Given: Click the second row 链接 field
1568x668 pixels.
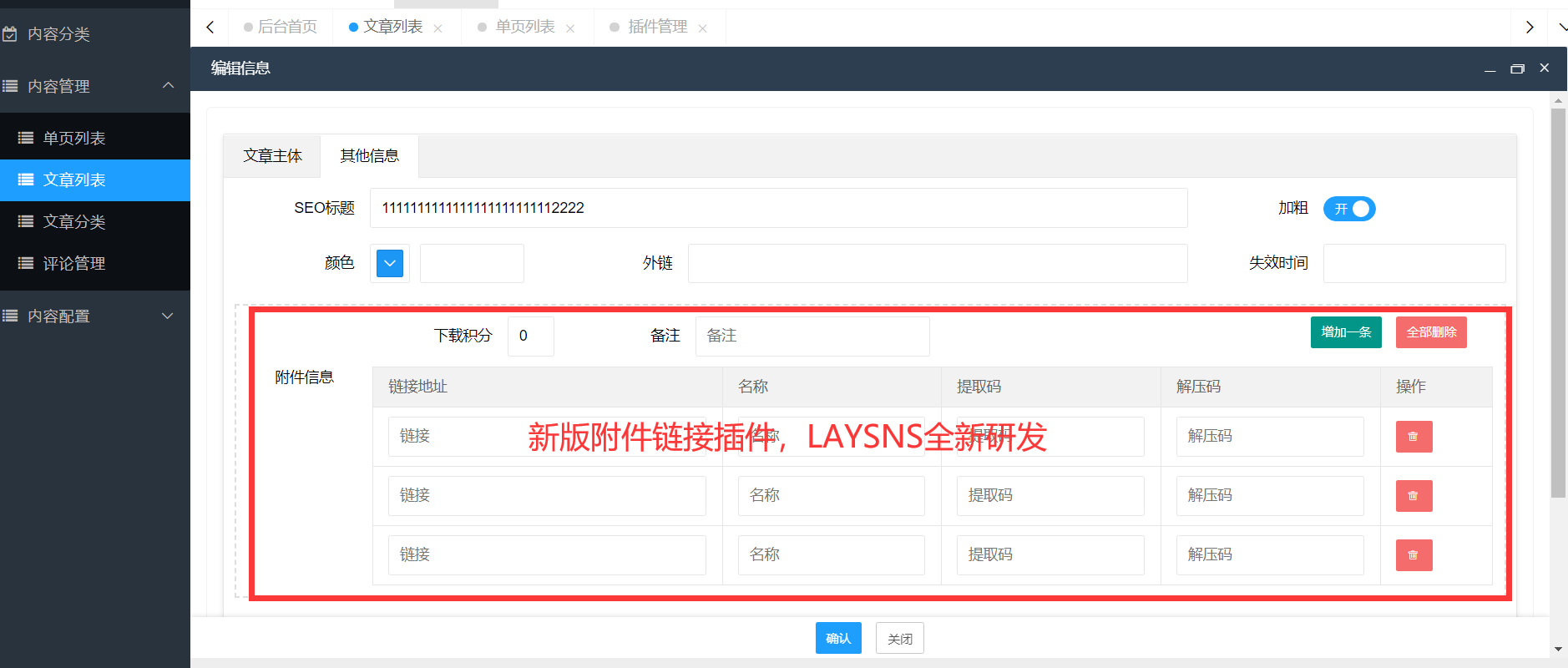Looking at the screenshot, I should coord(547,496).
